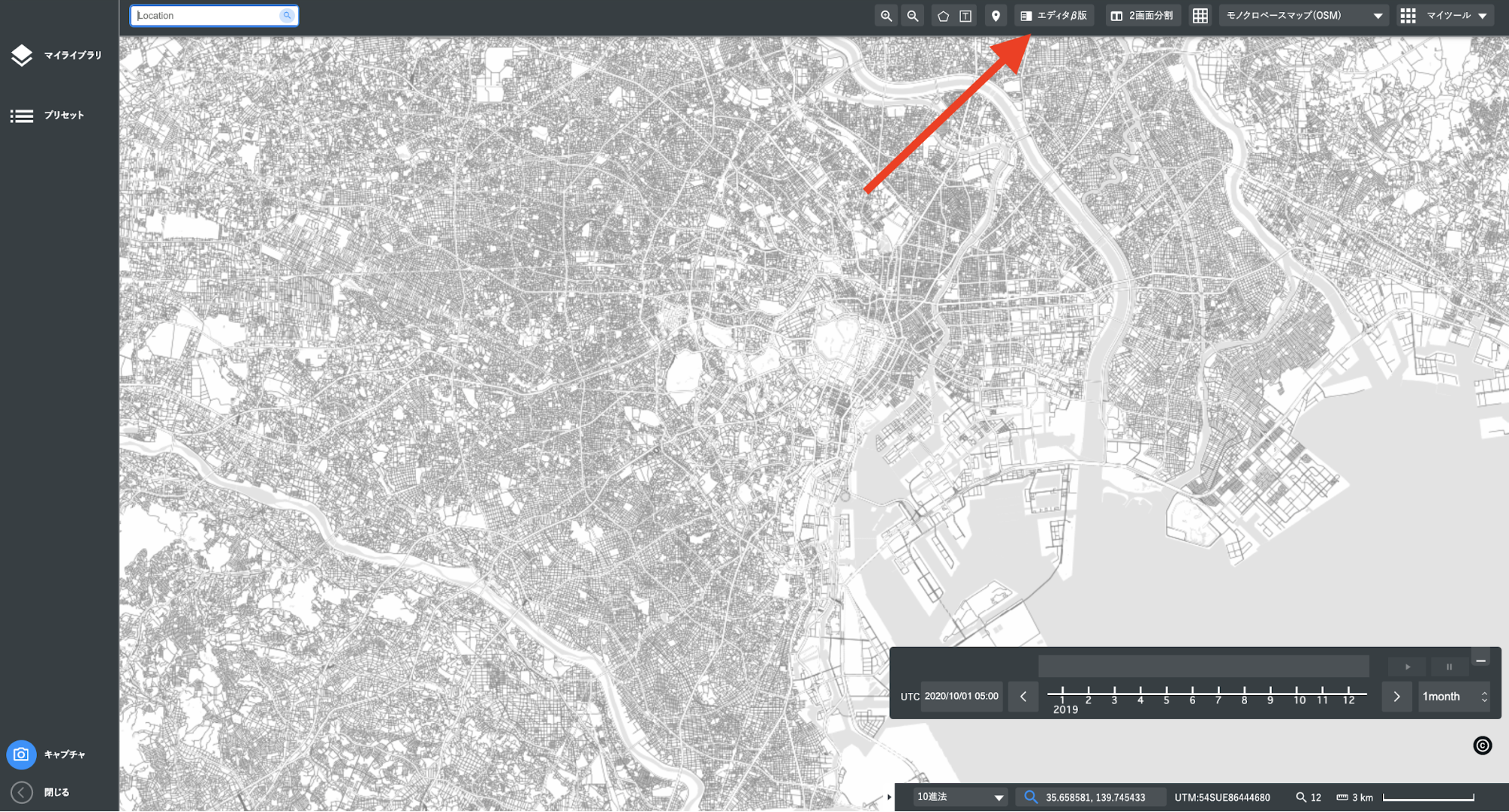Click the UTM:54SUE86444680 readout

click(1222, 798)
